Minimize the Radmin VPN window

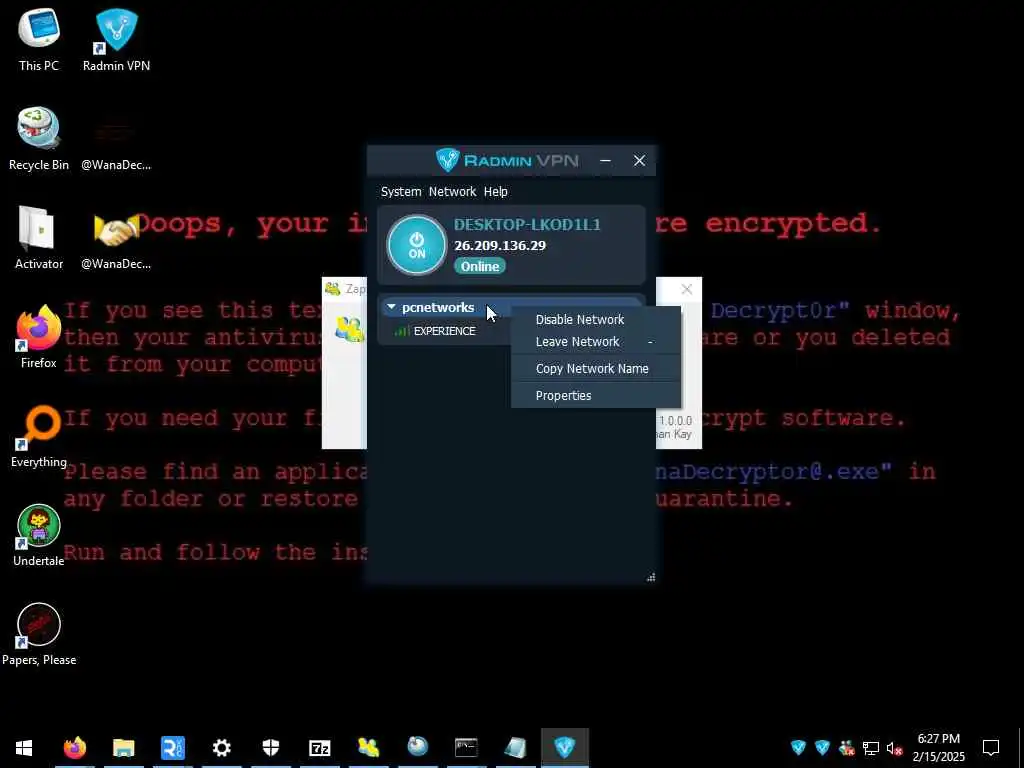coord(605,161)
